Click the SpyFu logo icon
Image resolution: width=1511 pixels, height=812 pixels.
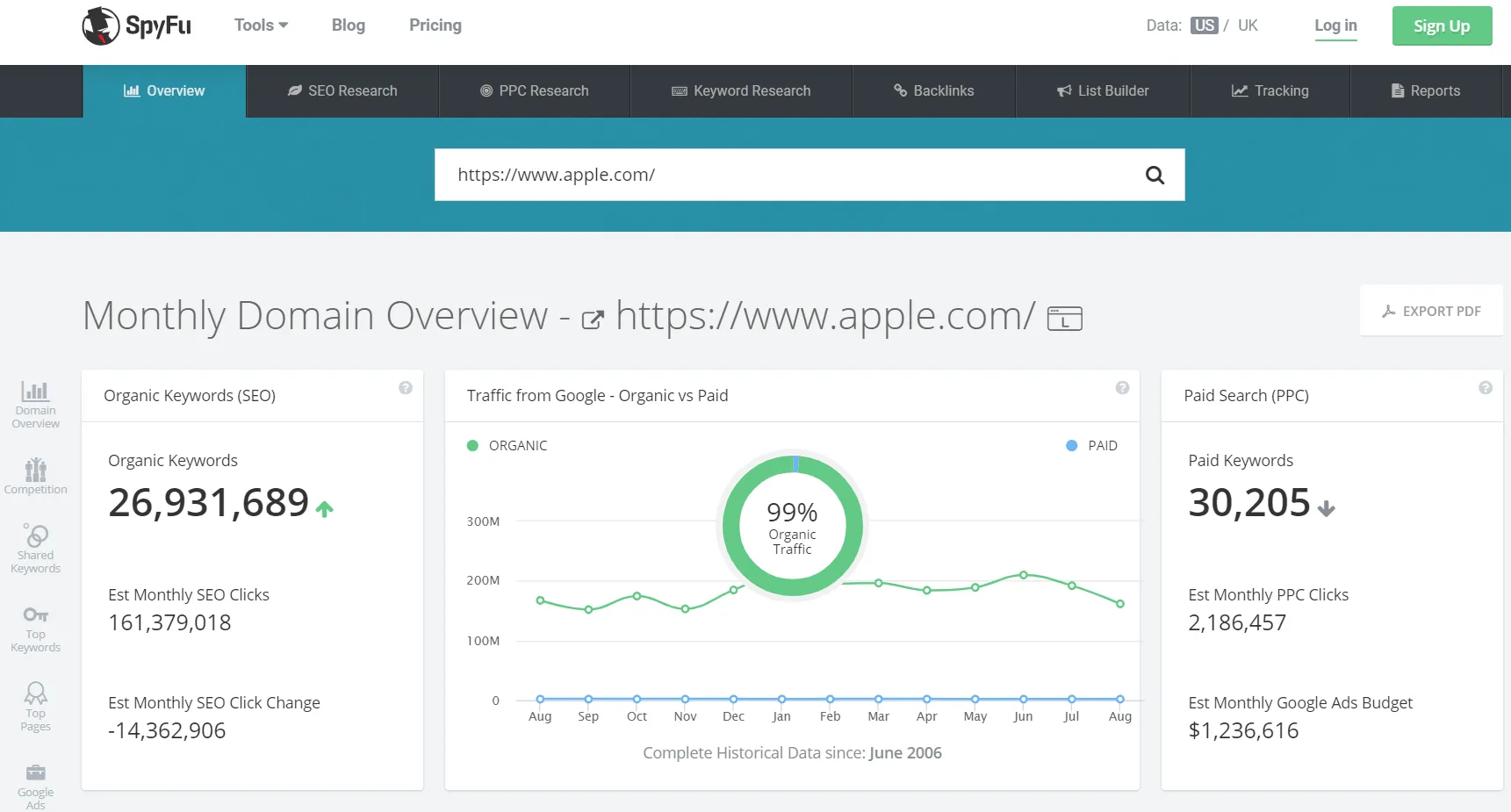point(101,26)
